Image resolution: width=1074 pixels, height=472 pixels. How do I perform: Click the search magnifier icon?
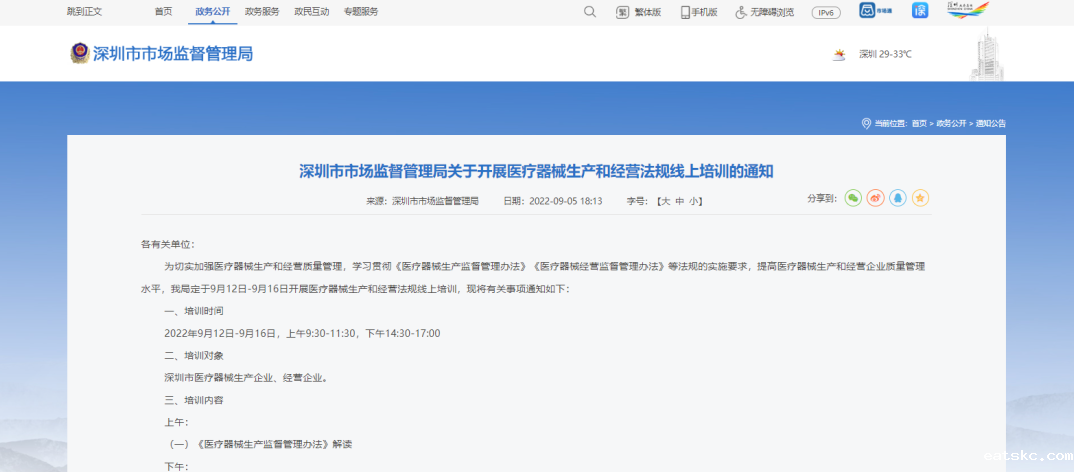coord(589,12)
